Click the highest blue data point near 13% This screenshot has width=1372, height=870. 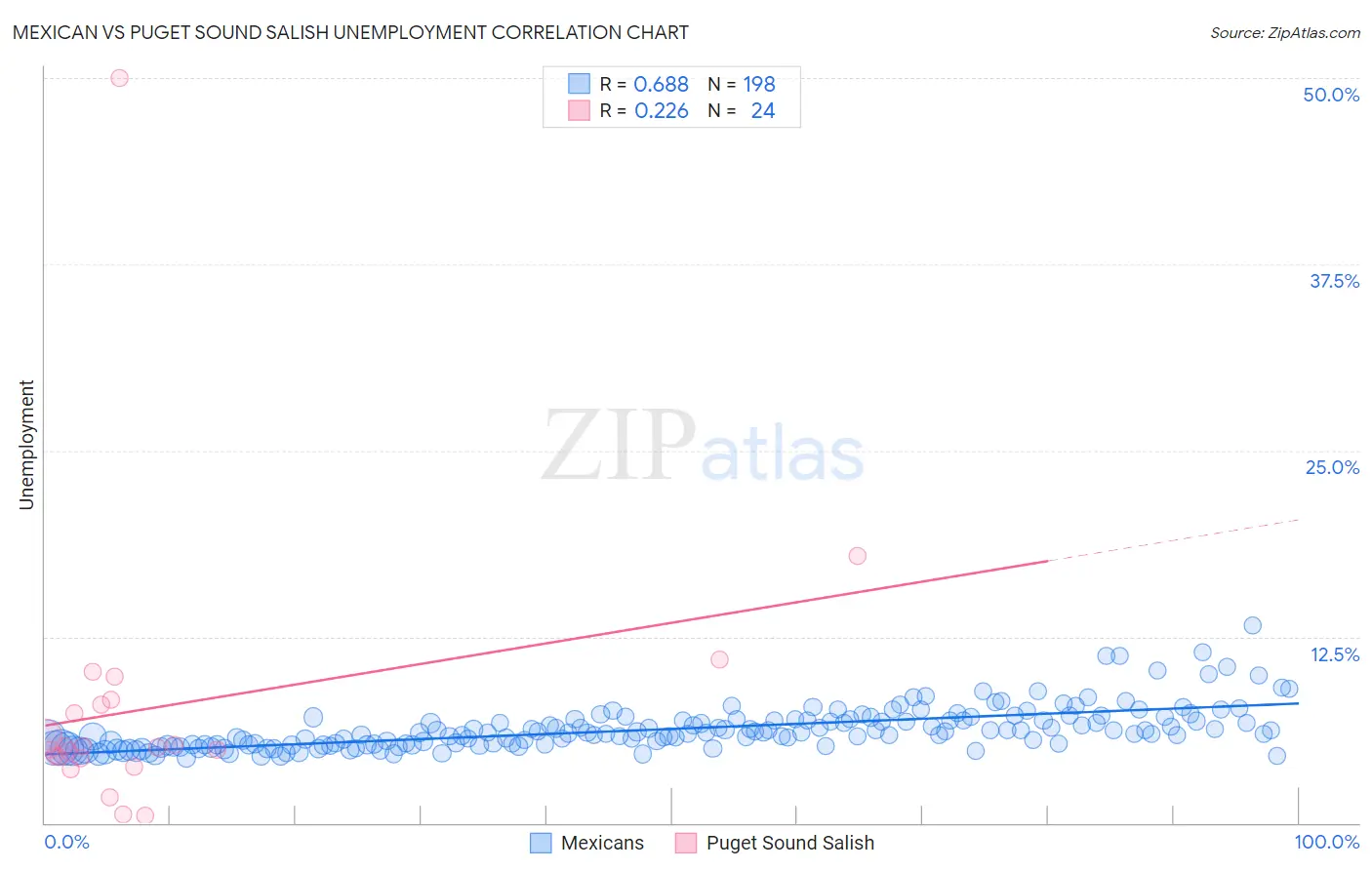pos(1253,625)
